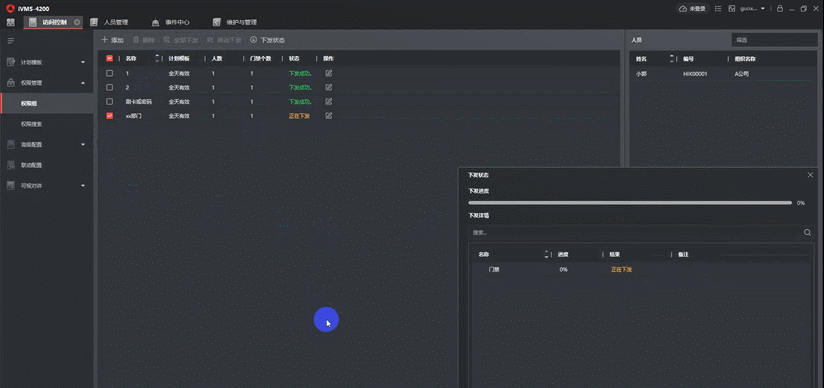This screenshot has width=824, height=388.
Task: Click the 正在下发 result in the popup
Action: click(x=621, y=270)
